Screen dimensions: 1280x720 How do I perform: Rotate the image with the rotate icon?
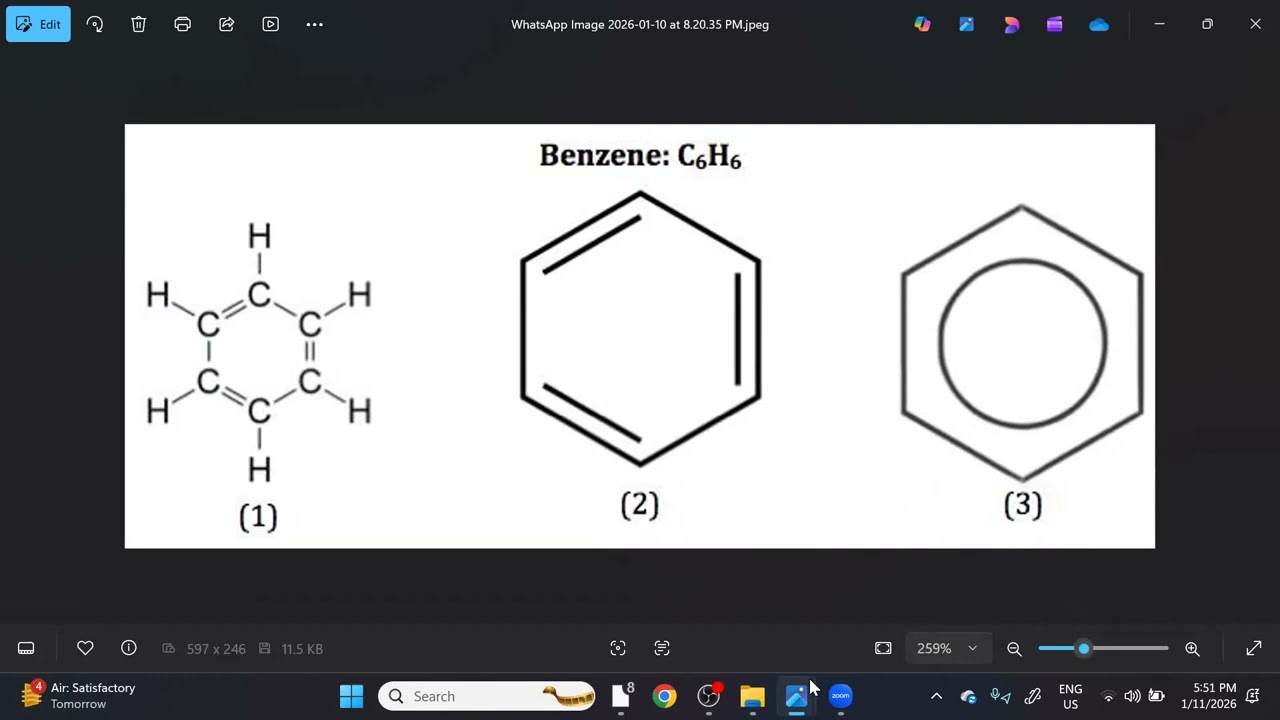95,24
